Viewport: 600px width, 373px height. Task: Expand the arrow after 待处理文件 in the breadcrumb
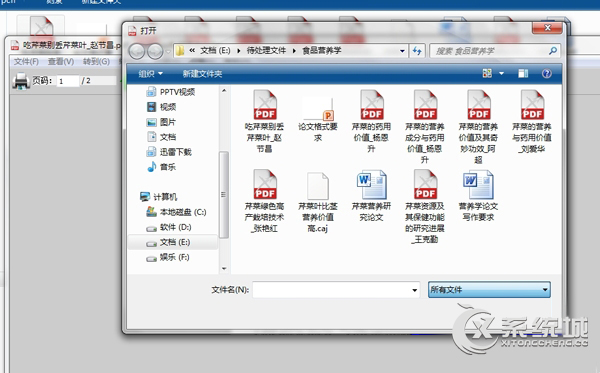click(295, 51)
